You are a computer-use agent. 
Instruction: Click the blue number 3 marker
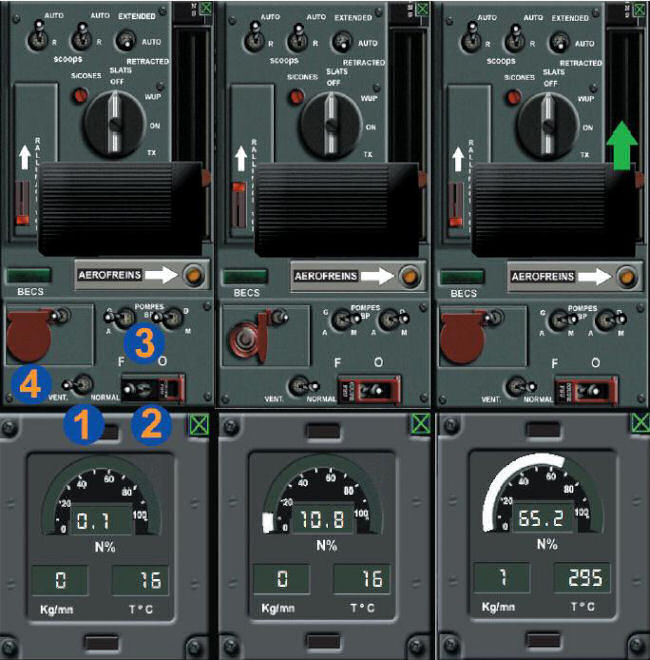[145, 342]
